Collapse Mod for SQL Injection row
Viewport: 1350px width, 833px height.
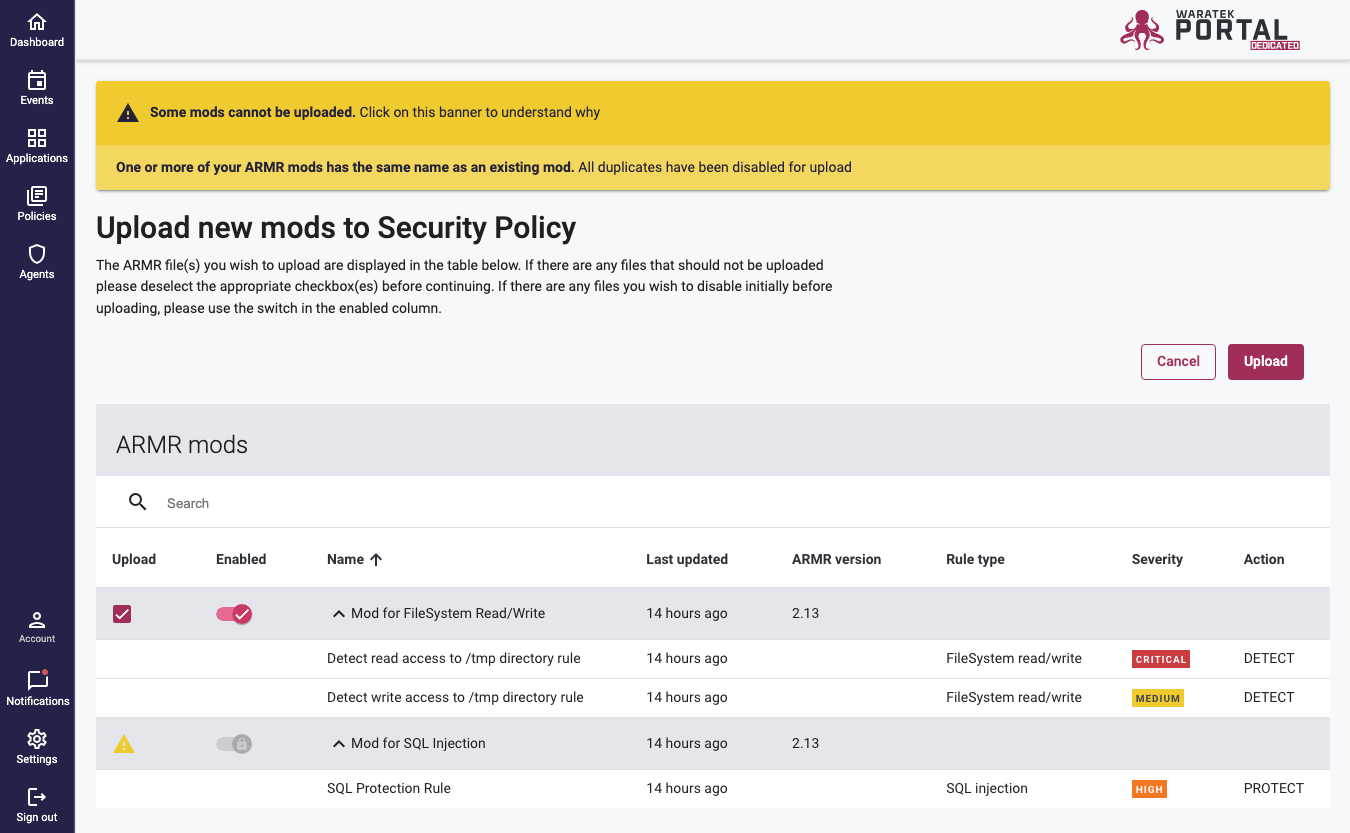coord(339,744)
